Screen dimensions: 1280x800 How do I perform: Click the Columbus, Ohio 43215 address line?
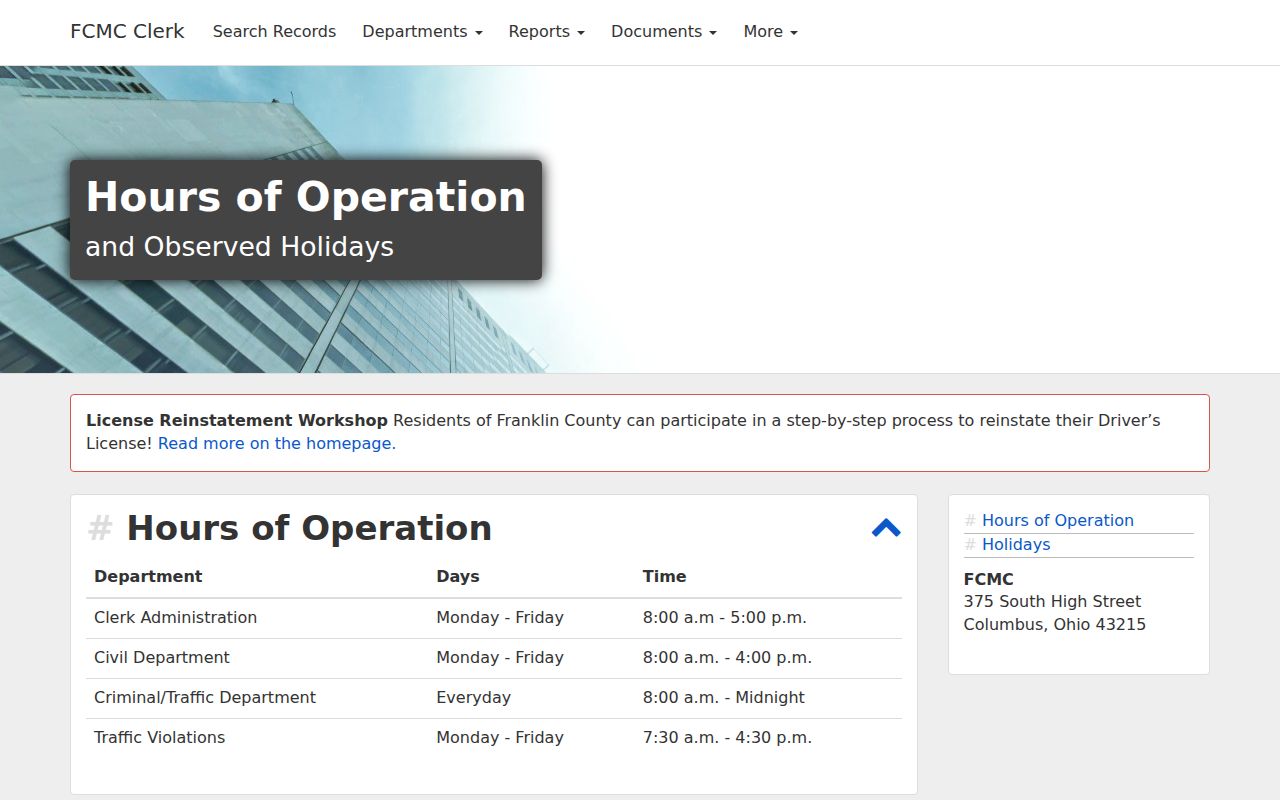tap(1055, 624)
